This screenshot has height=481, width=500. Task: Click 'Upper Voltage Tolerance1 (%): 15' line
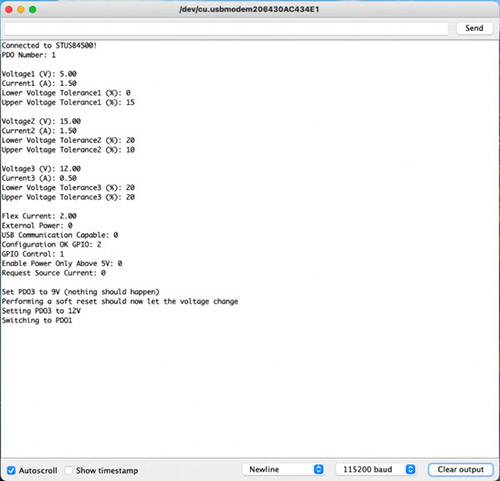pos(68,102)
